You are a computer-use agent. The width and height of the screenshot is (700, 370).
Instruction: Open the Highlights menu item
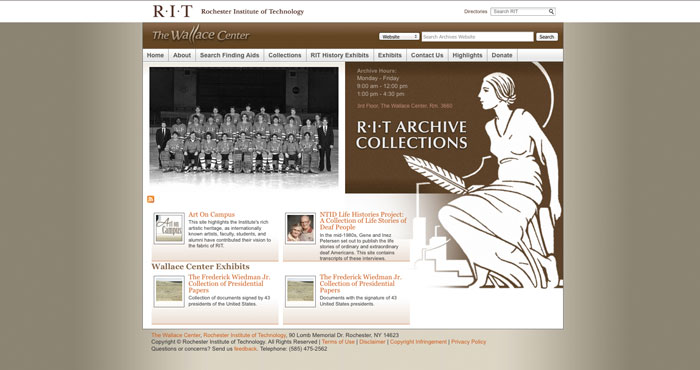pyautogui.click(x=467, y=55)
